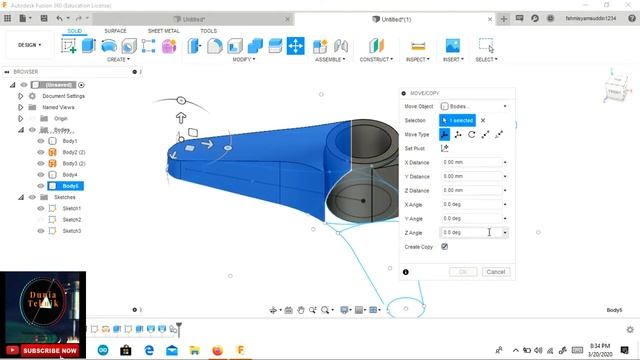Select the Extrude tool icon
The width and height of the screenshot is (640, 360).
tap(89, 46)
